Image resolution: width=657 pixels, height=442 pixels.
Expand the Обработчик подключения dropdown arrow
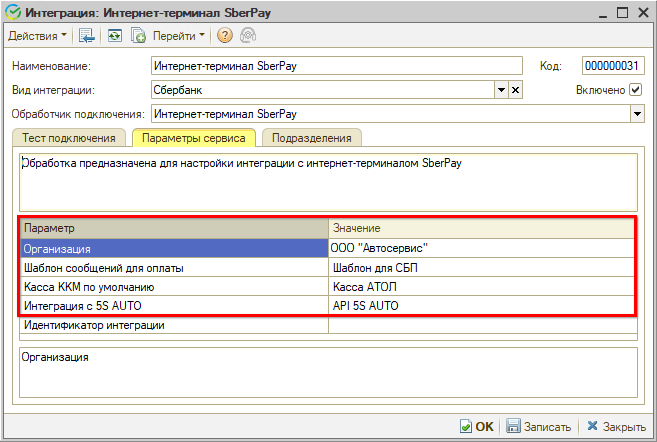pyautogui.click(x=637, y=114)
